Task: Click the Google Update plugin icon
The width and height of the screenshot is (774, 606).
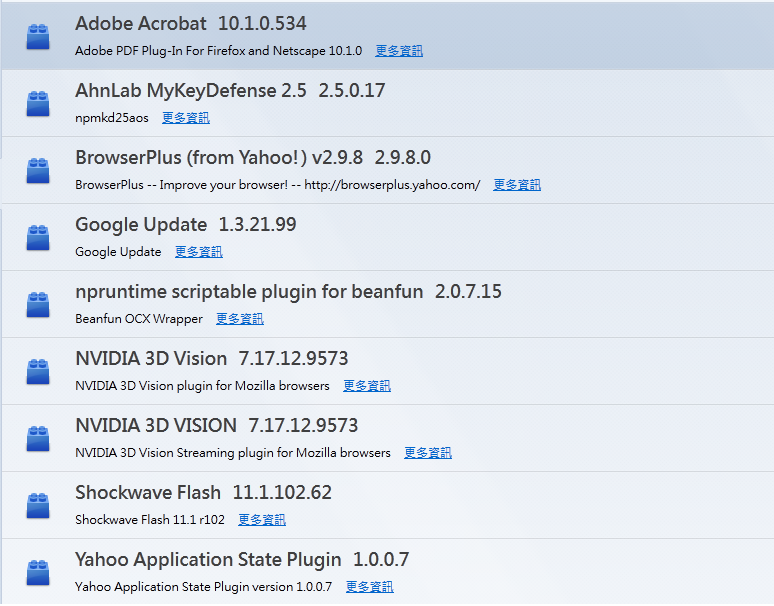Action: click(x=38, y=237)
